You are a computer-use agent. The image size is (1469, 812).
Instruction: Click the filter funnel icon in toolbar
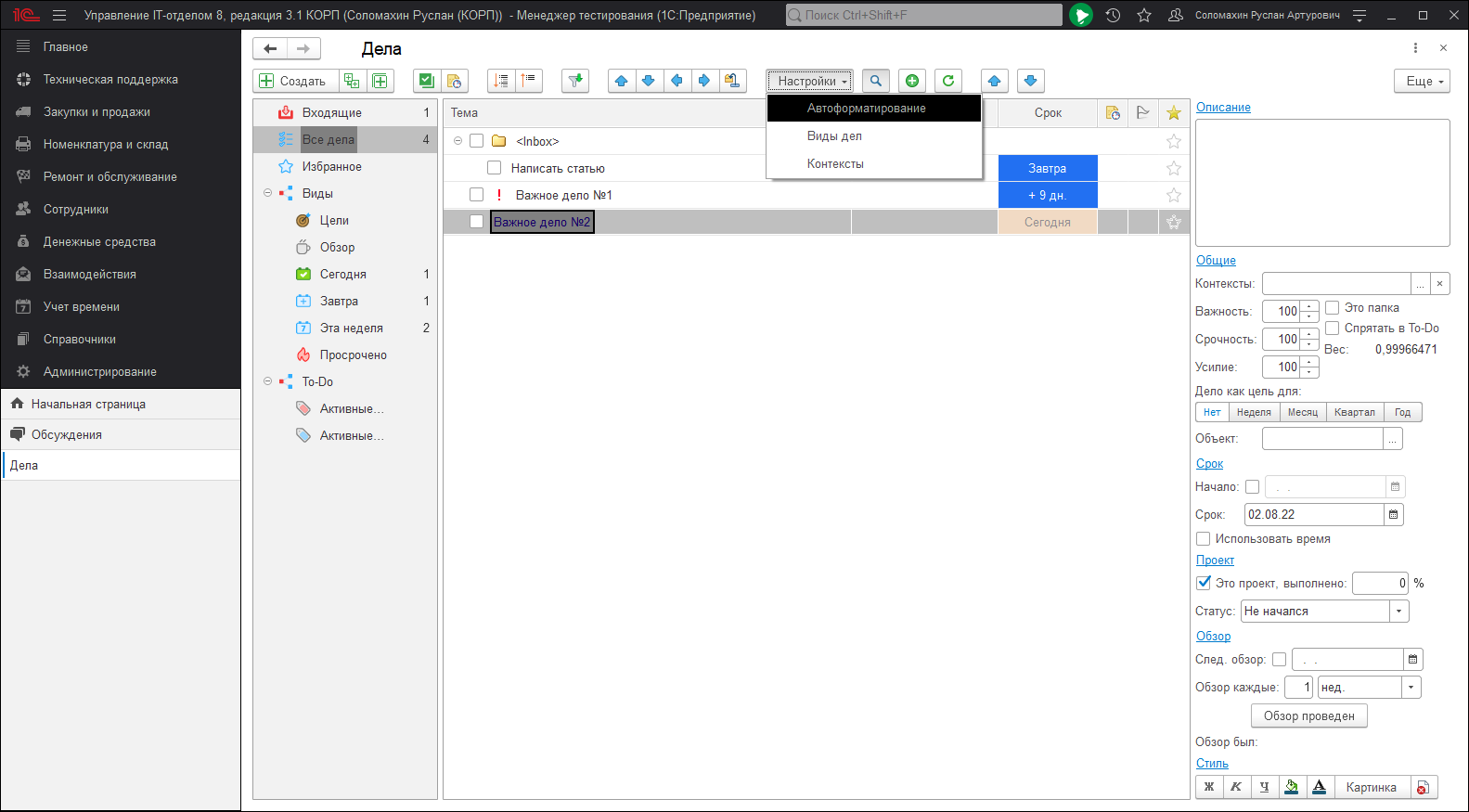click(575, 81)
